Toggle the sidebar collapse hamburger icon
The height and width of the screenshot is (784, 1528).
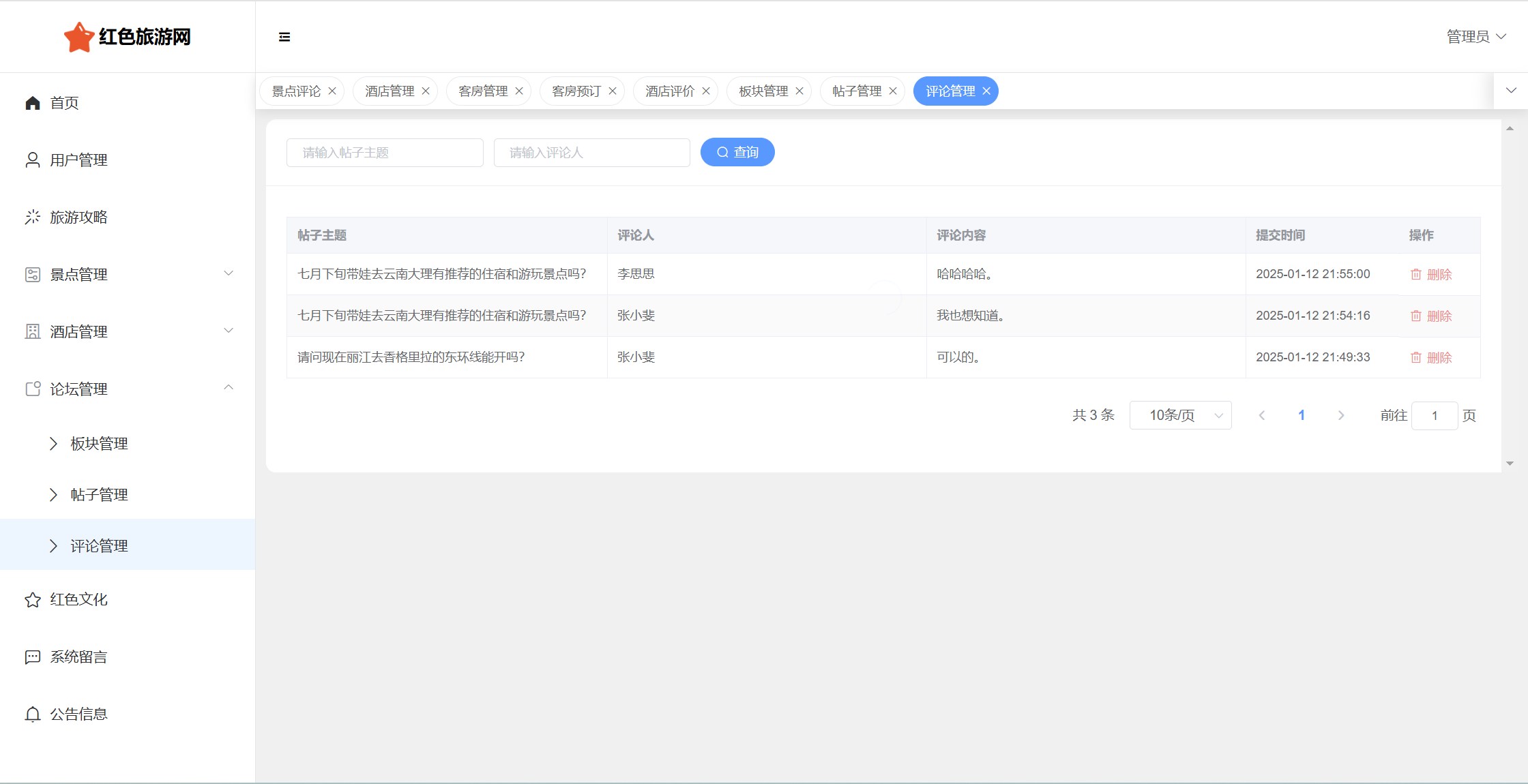pos(284,37)
